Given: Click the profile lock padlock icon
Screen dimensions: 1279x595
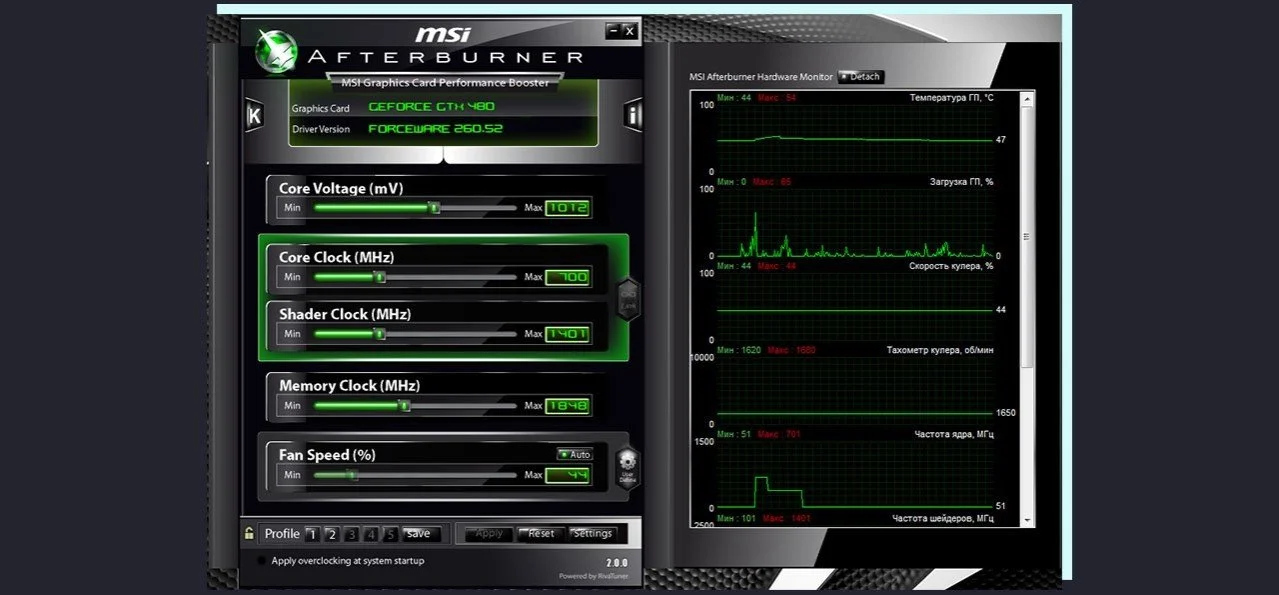Looking at the screenshot, I should [x=249, y=533].
